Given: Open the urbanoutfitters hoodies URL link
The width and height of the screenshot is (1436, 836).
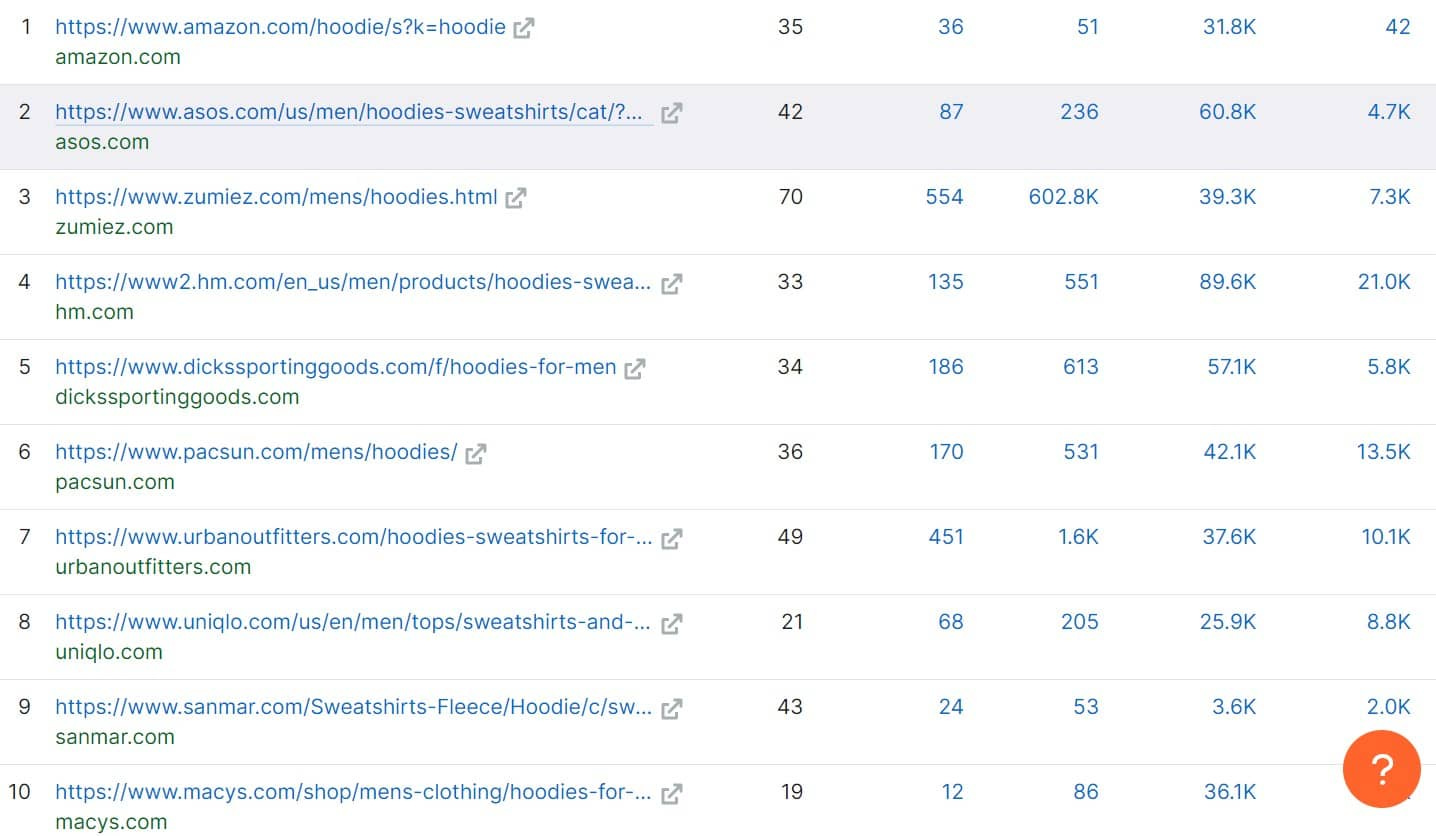Looking at the screenshot, I should 350,537.
